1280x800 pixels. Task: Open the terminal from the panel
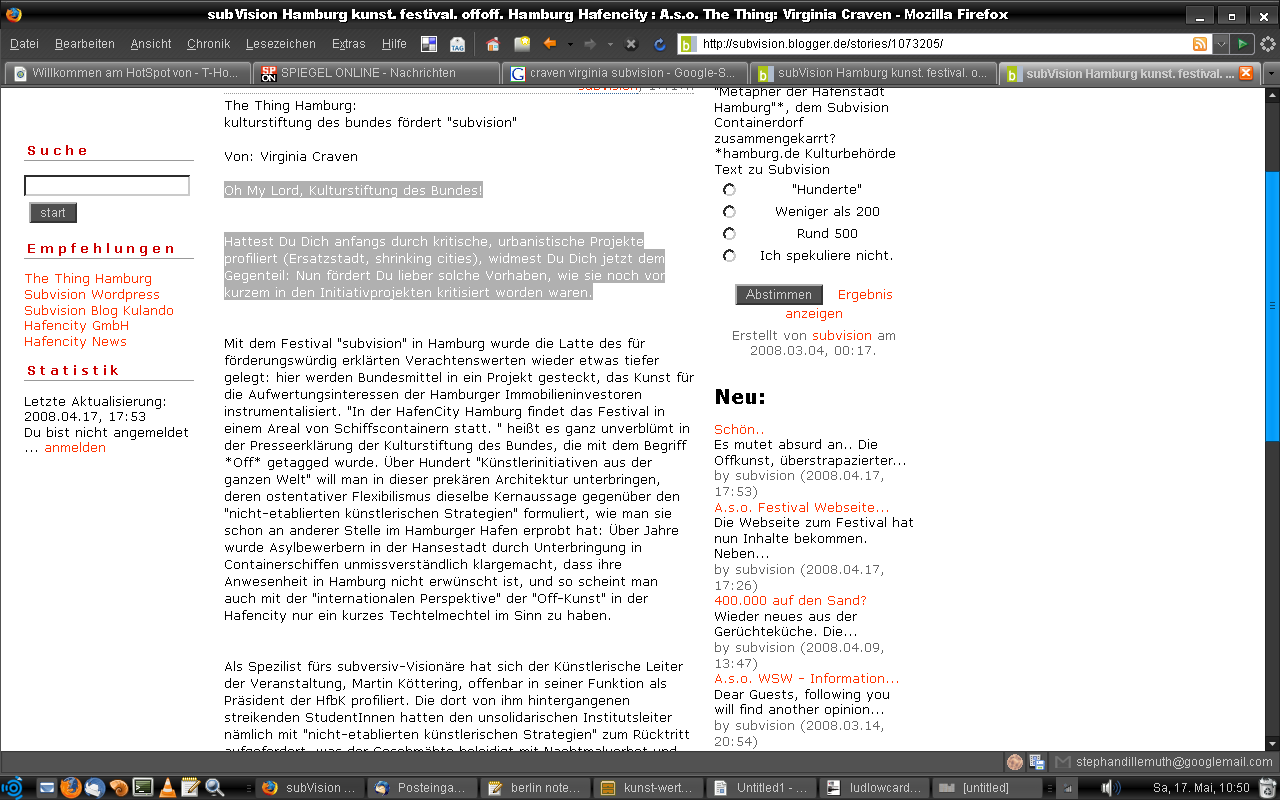(143, 787)
